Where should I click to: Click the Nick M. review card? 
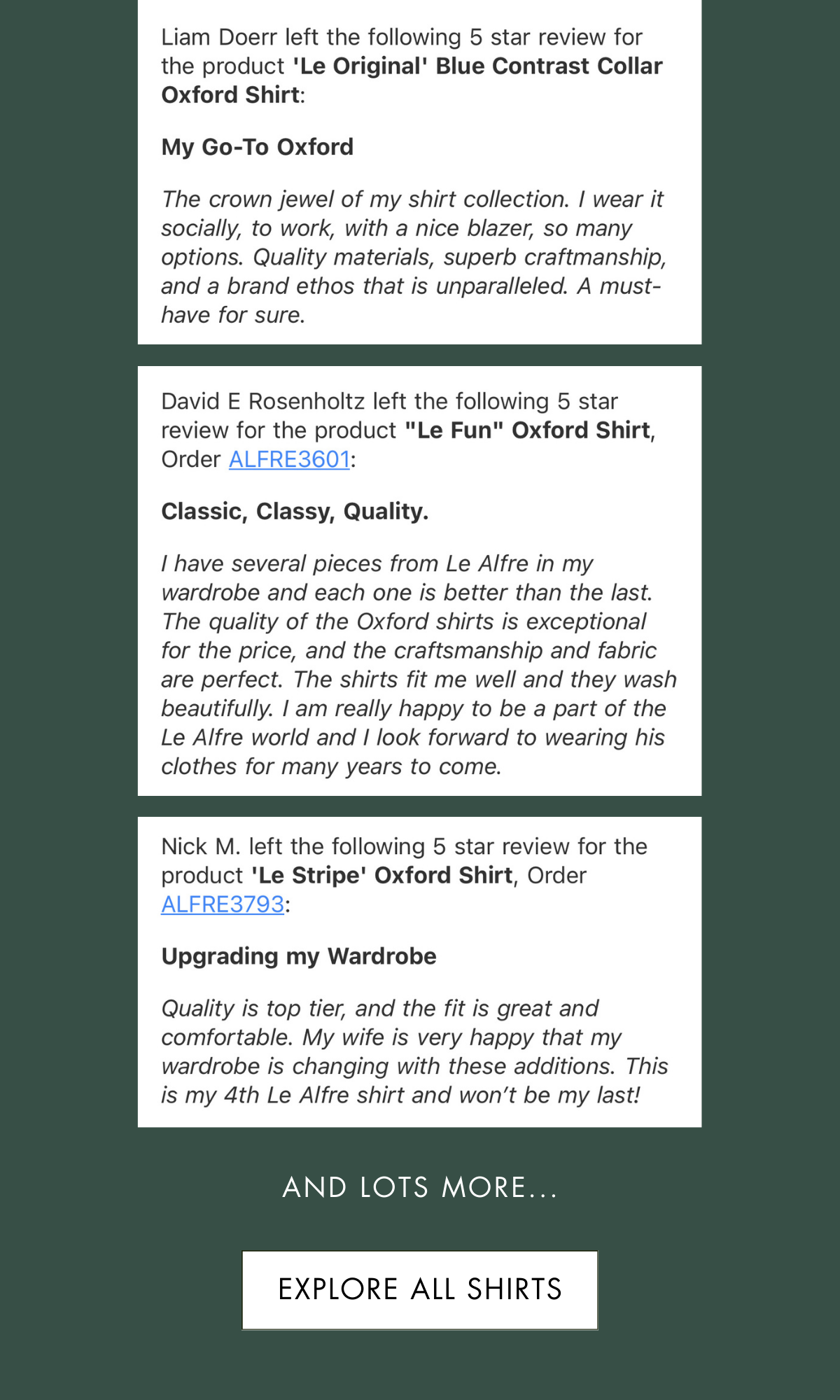(x=420, y=972)
